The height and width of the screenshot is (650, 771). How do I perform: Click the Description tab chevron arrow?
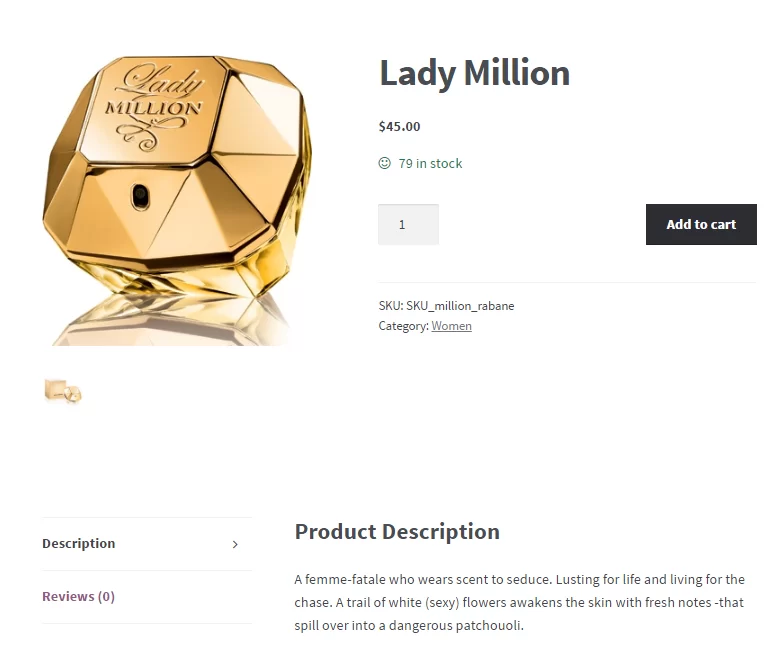point(235,545)
